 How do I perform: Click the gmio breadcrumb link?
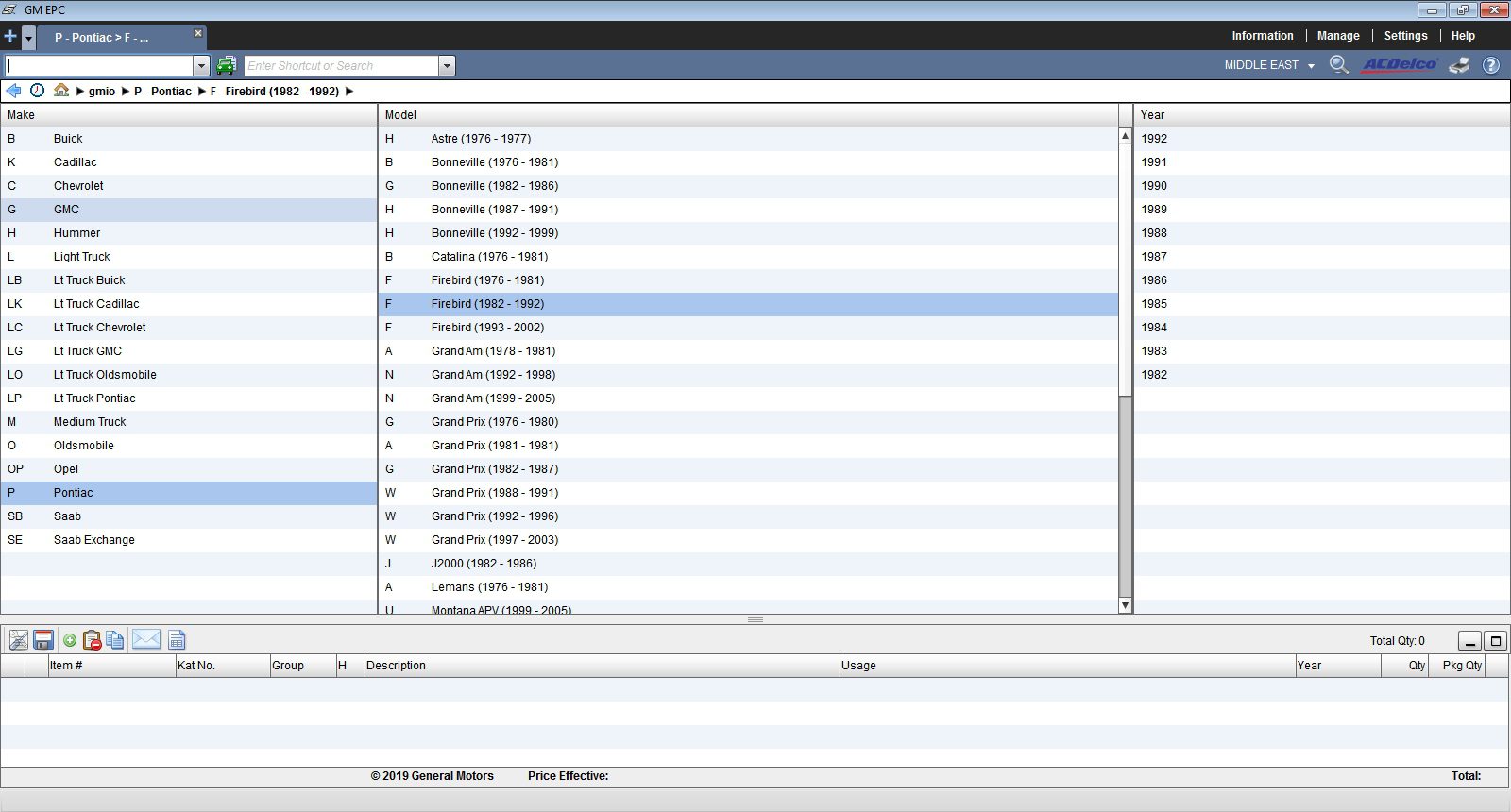point(102,92)
